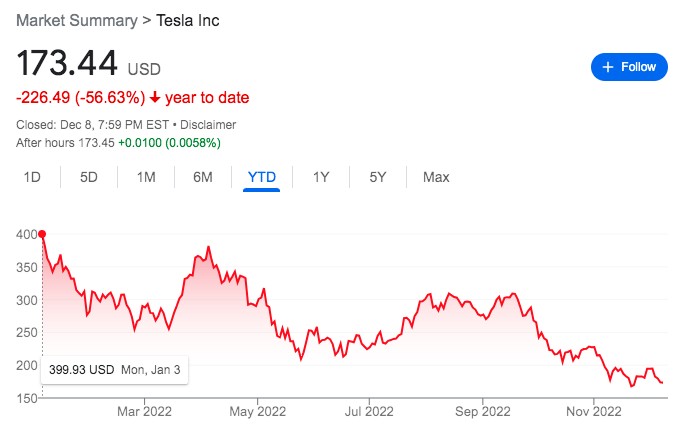684x439 pixels.
Task: Click the Sep 2022 axis label
Action: 482,410
